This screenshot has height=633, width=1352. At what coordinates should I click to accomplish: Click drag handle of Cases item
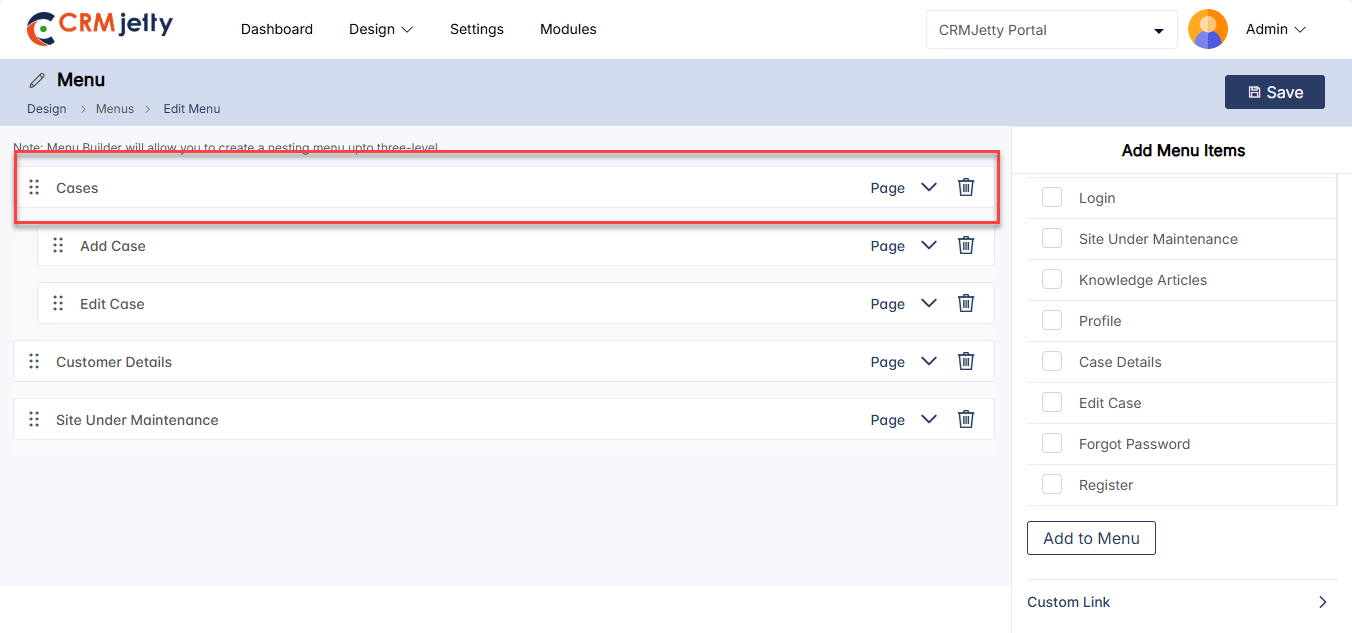(34, 187)
